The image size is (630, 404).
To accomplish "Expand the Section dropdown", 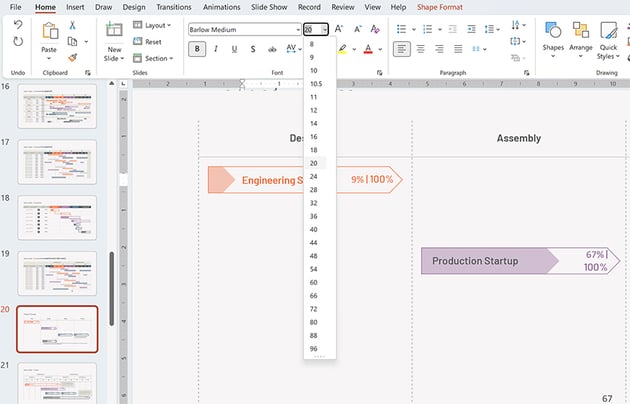I will 155,58.
